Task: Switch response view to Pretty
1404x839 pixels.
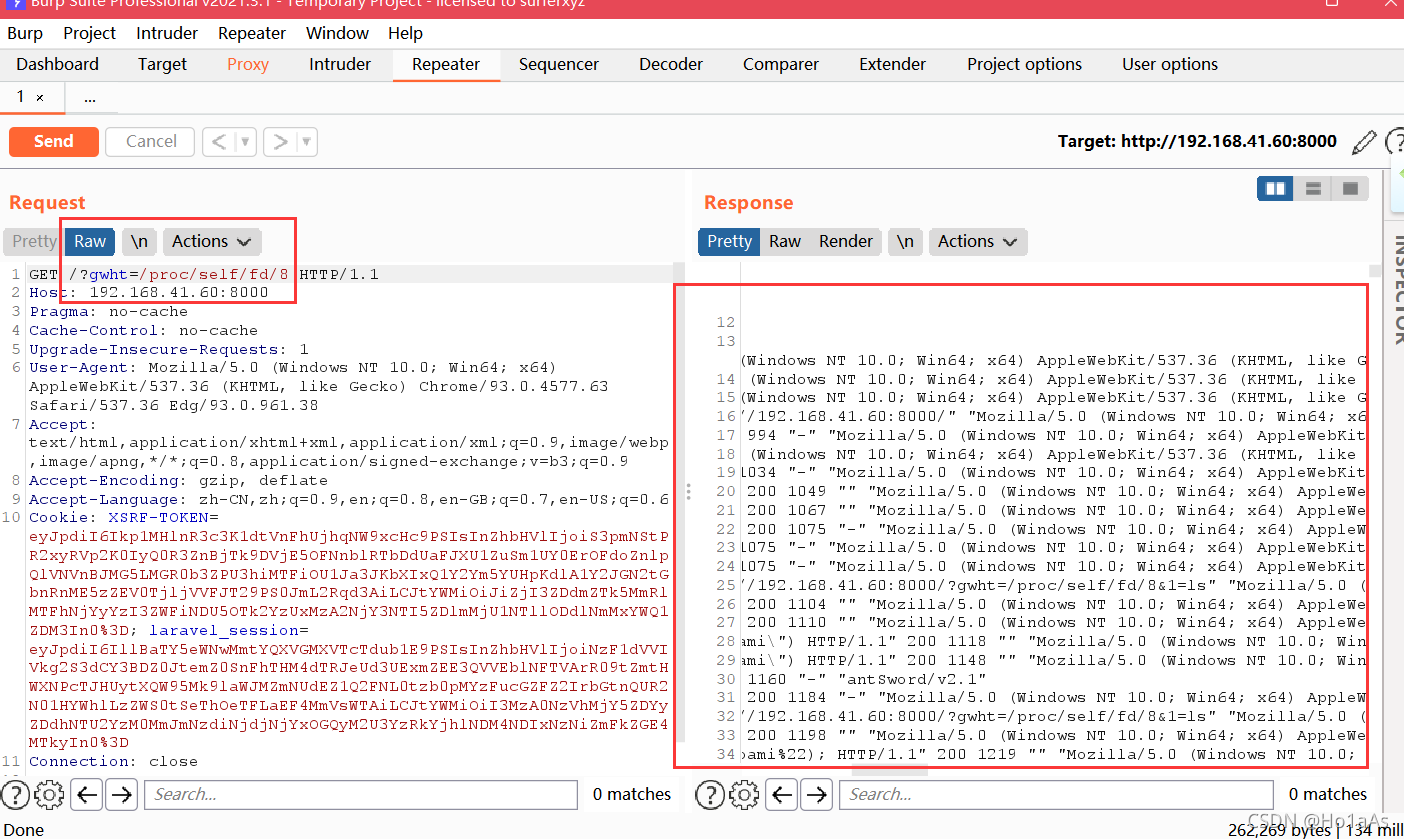Action: tap(730, 241)
